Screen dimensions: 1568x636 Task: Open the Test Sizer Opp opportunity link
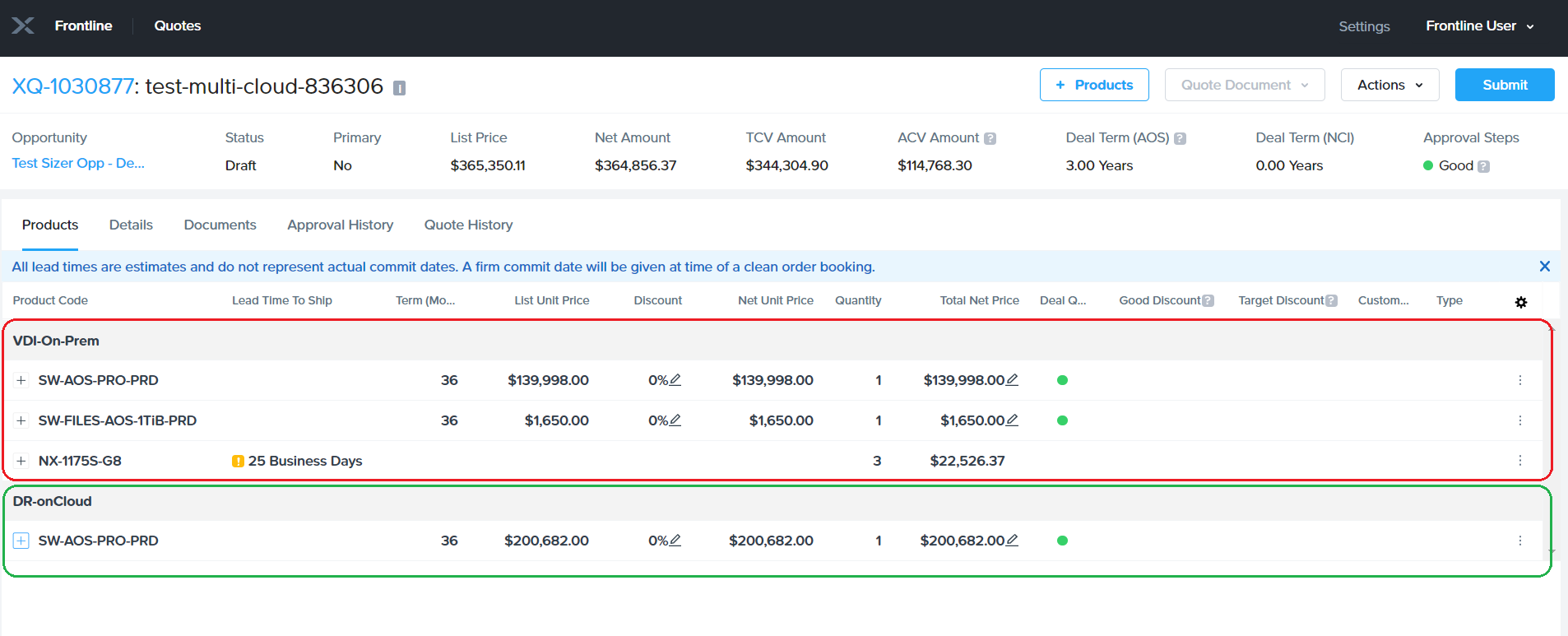(x=78, y=163)
